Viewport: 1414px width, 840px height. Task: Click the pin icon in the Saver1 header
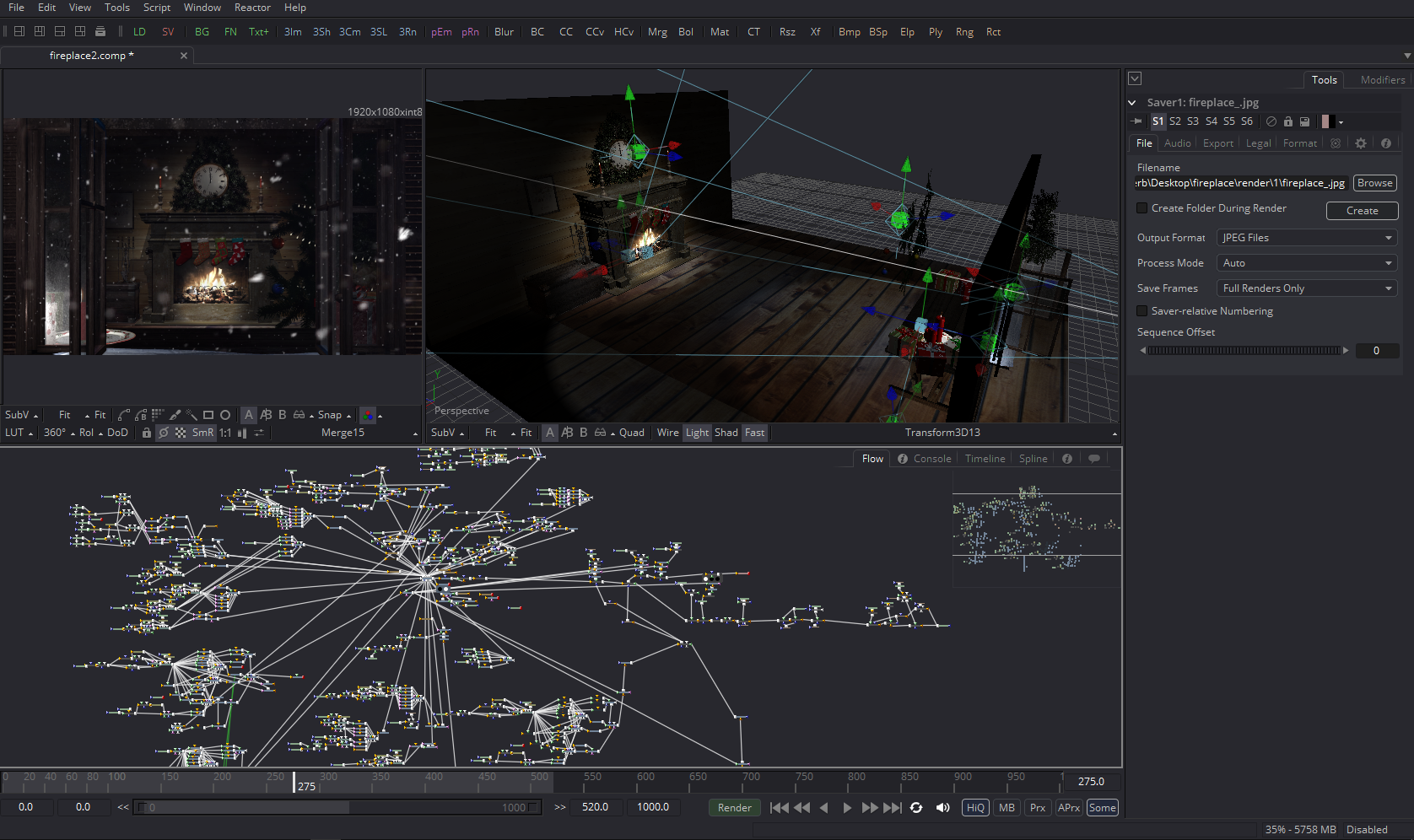(x=1136, y=121)
